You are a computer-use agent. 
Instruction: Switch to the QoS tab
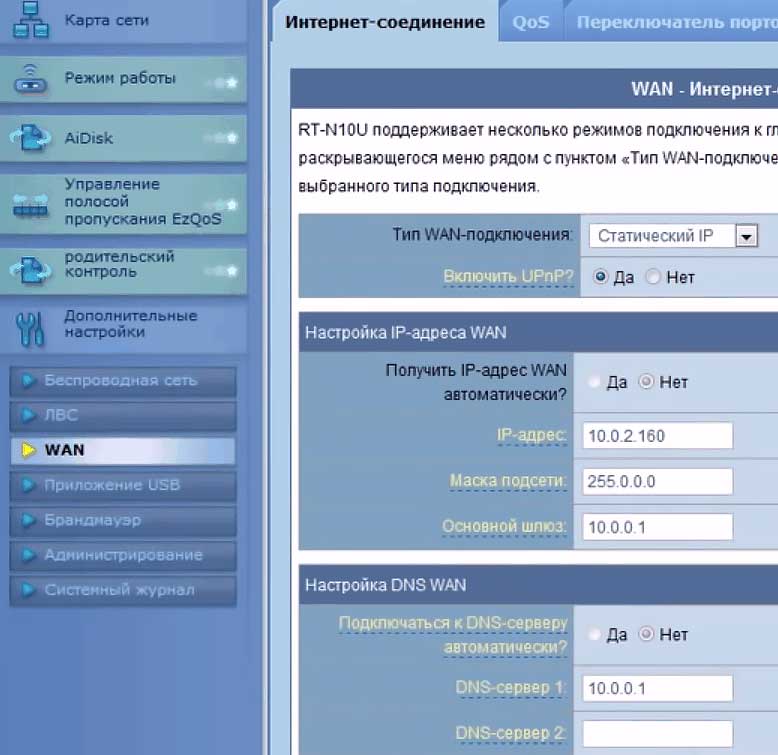pyautogui.click(x=531, y=22)
